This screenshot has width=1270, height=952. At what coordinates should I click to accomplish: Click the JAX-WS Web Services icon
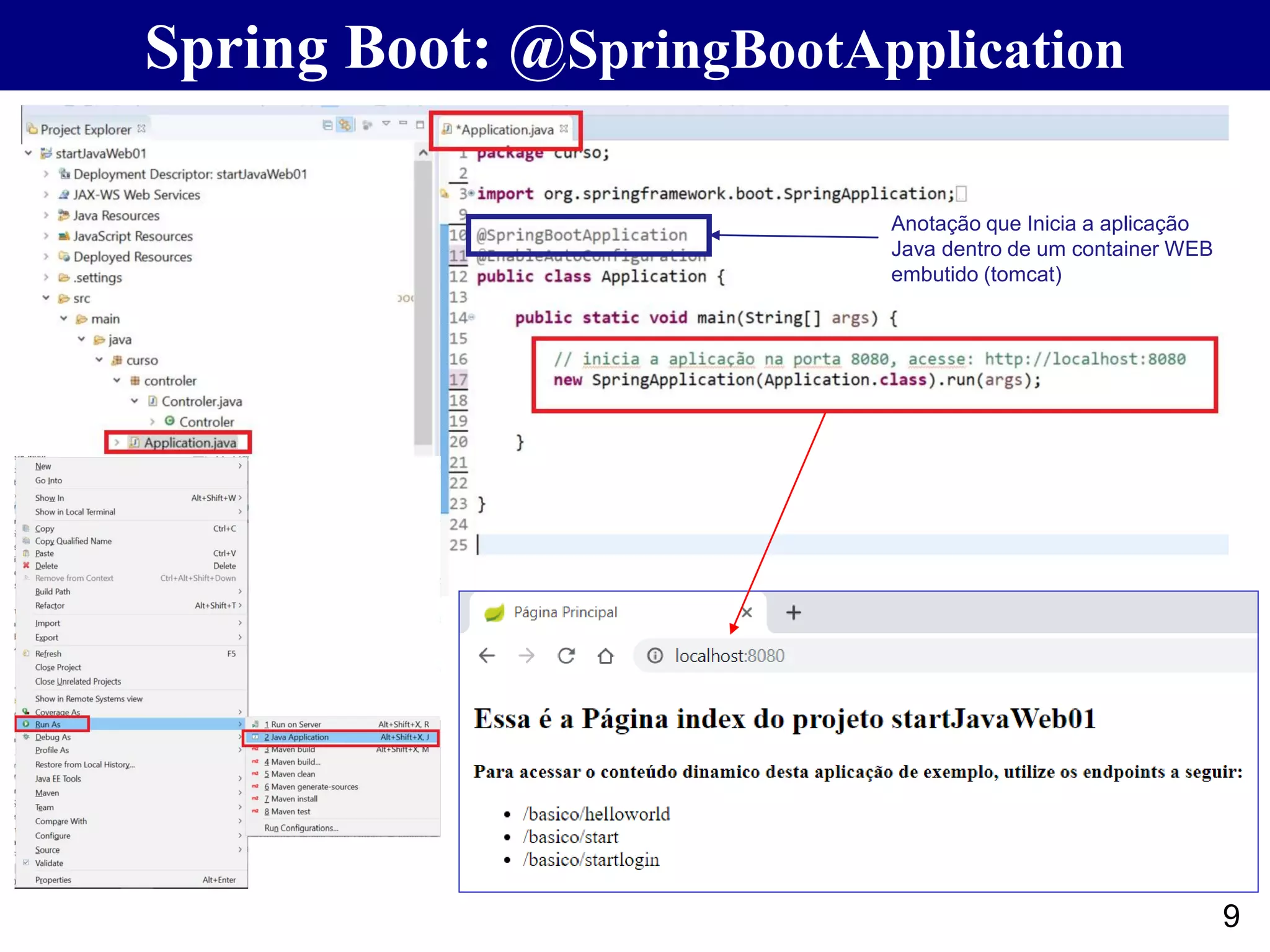64,195
